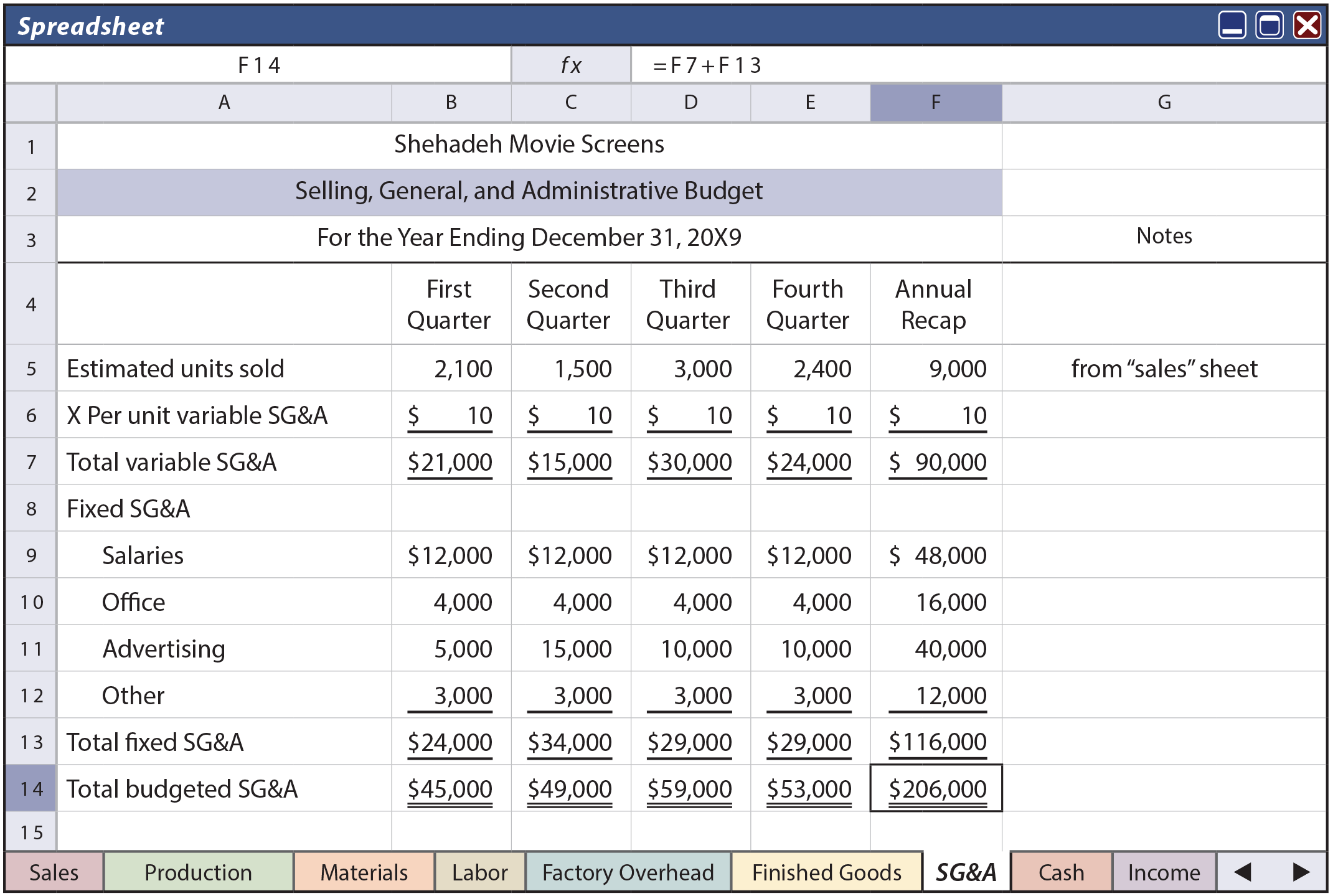Image resolution: width=1333 pixels, height=896 pixels.
Task: Click 'For the Year Ending December 31, 20X9'
Action: pyautogui.click(x=529, y=238)
